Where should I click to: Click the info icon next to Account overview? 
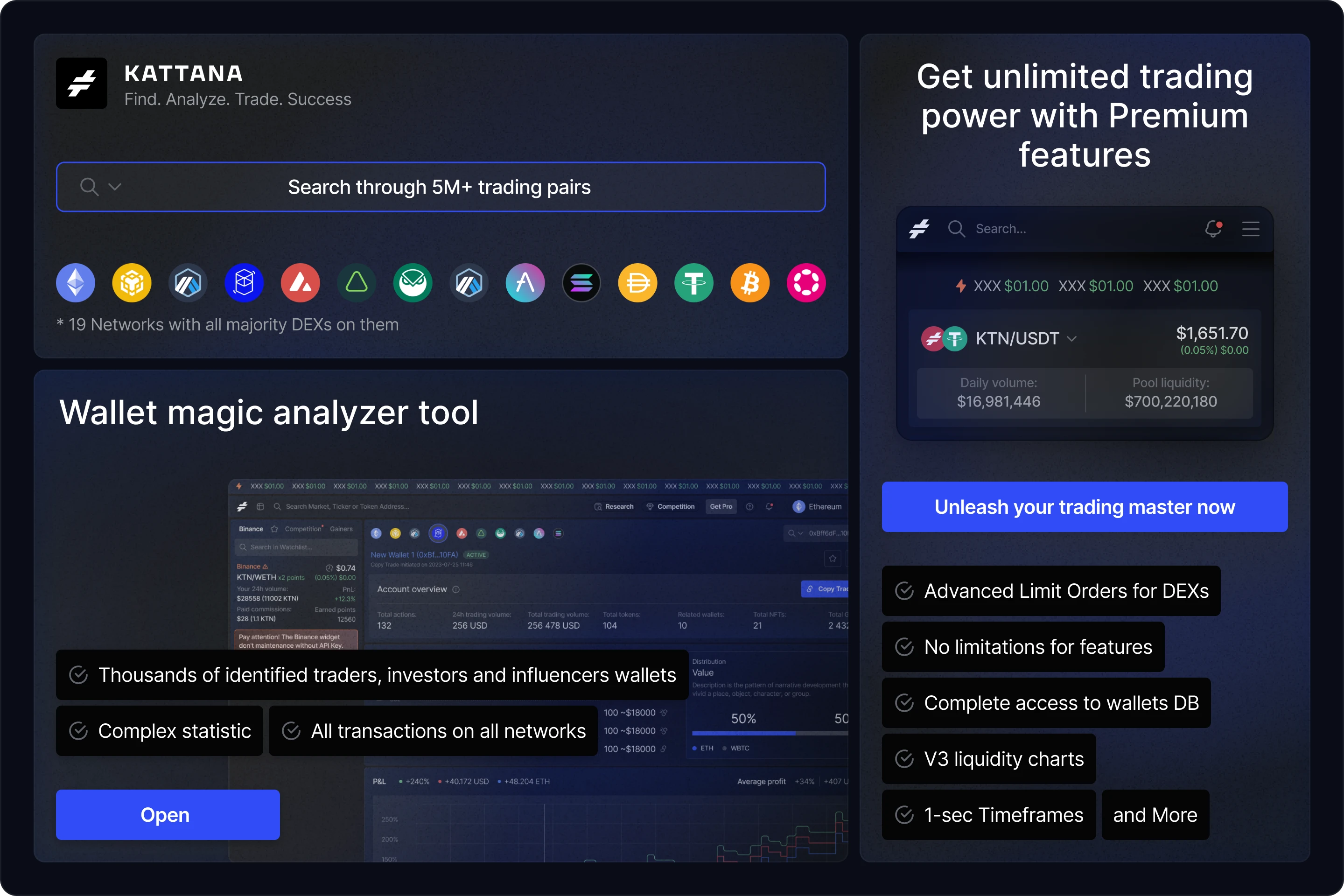(456, 589)
